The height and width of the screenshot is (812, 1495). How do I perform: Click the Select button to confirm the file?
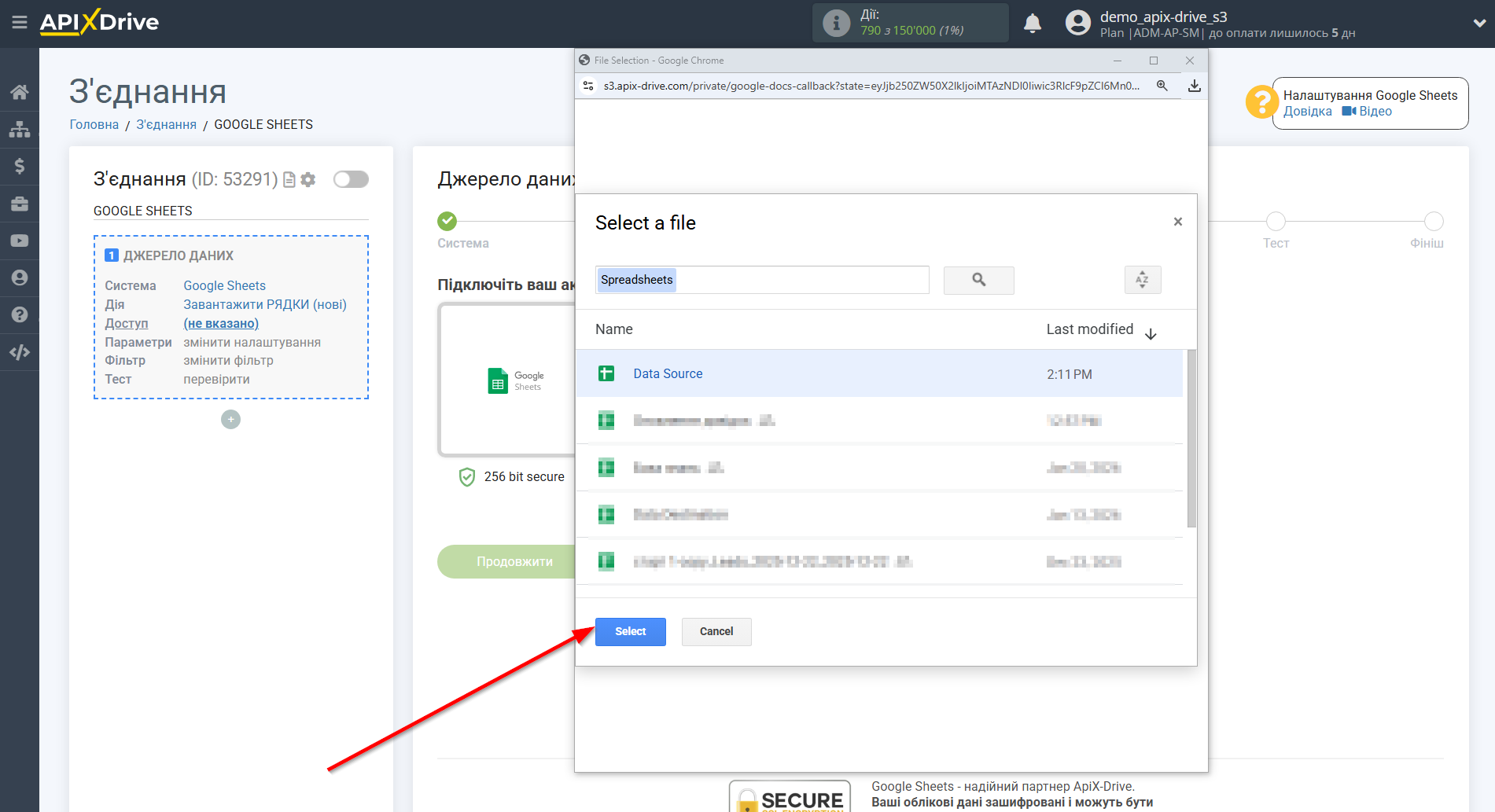[629, 631]
